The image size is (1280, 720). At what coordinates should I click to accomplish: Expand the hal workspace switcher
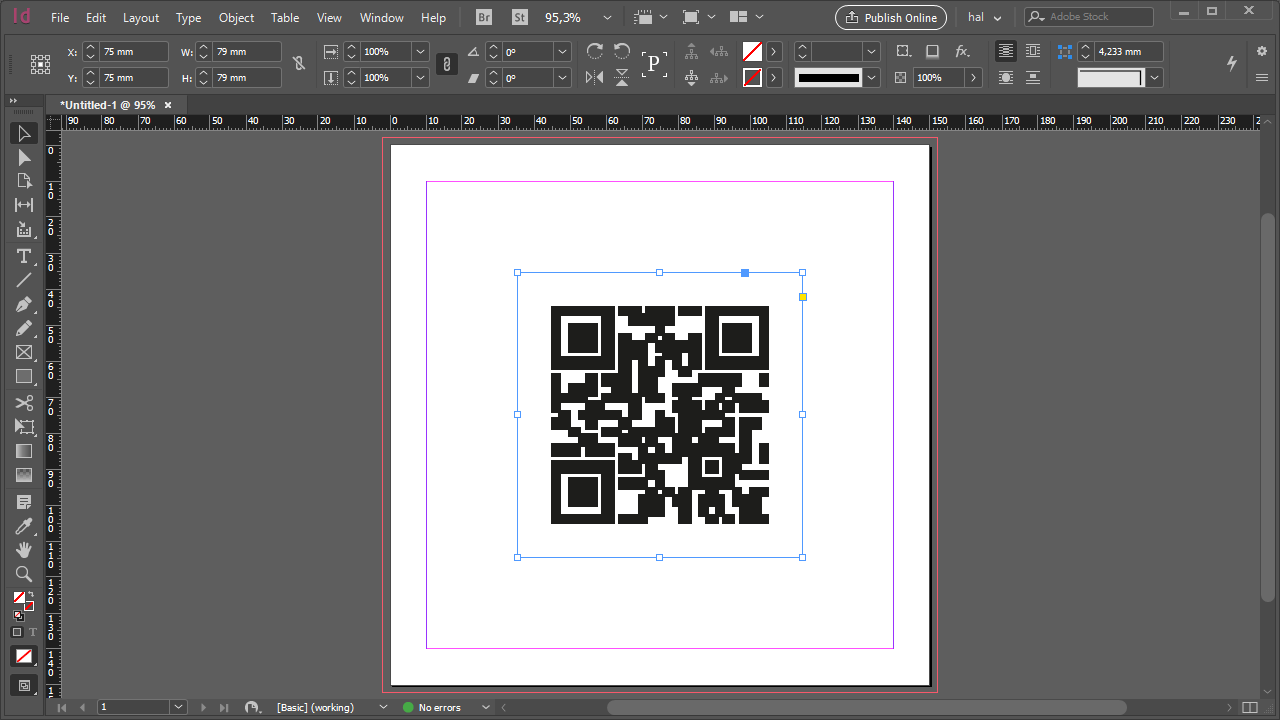pyautogui.click(x=985, y=17)
